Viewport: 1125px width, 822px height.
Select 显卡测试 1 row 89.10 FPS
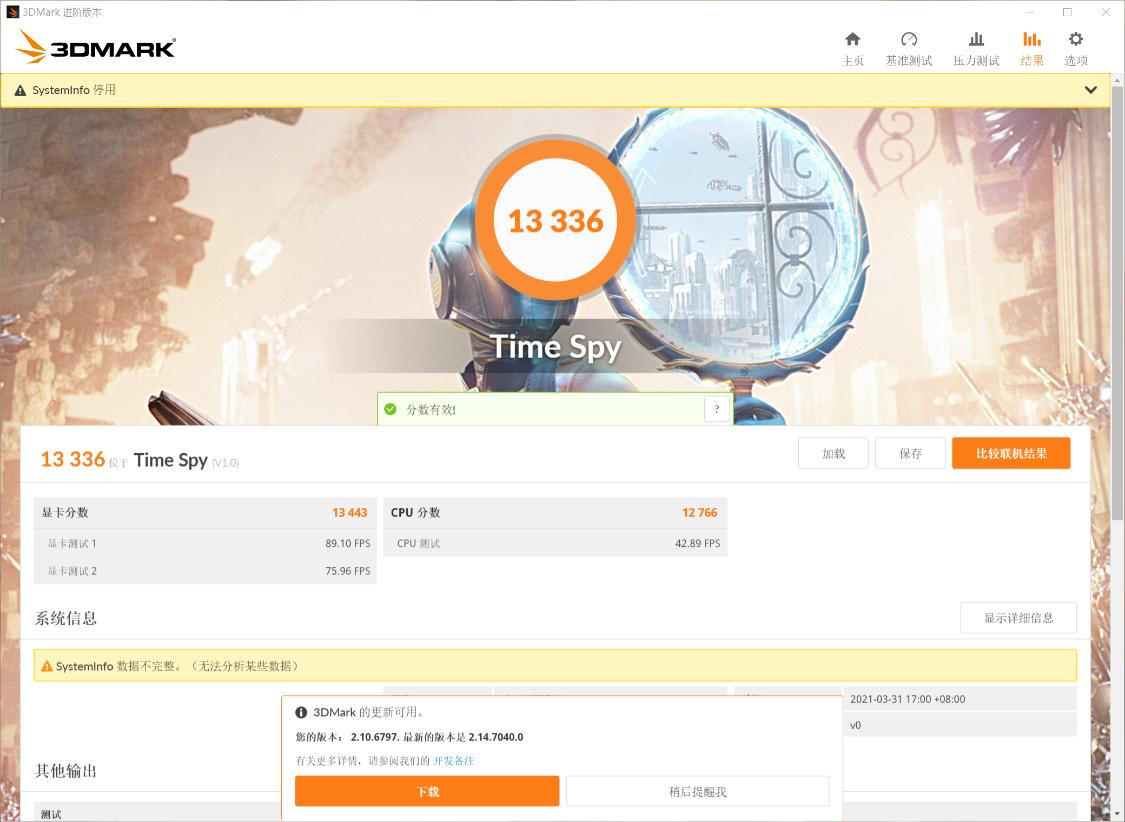pyautogui.click(x=205, y=543)
